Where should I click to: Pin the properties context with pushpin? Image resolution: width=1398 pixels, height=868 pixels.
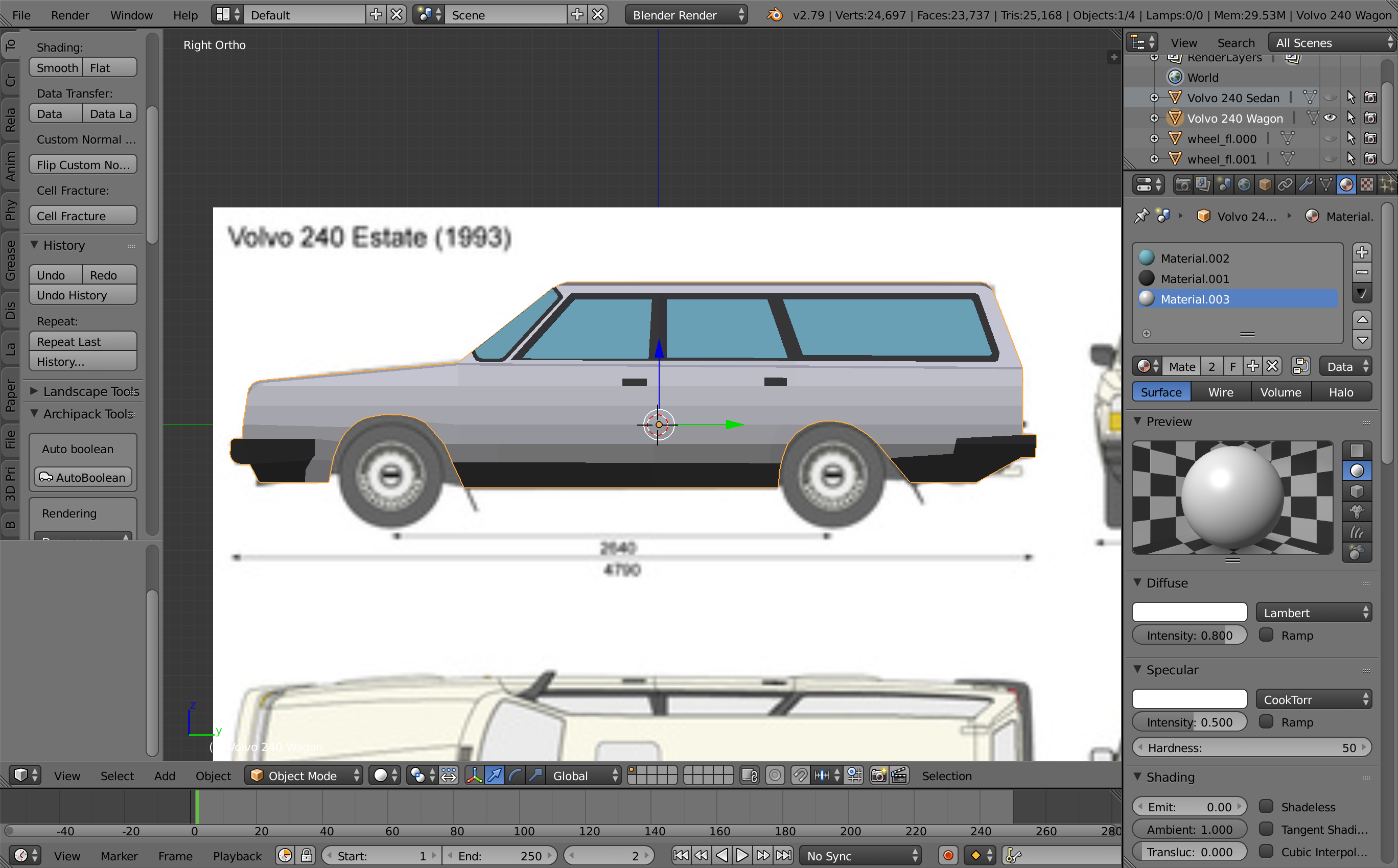coord(1141,216)
